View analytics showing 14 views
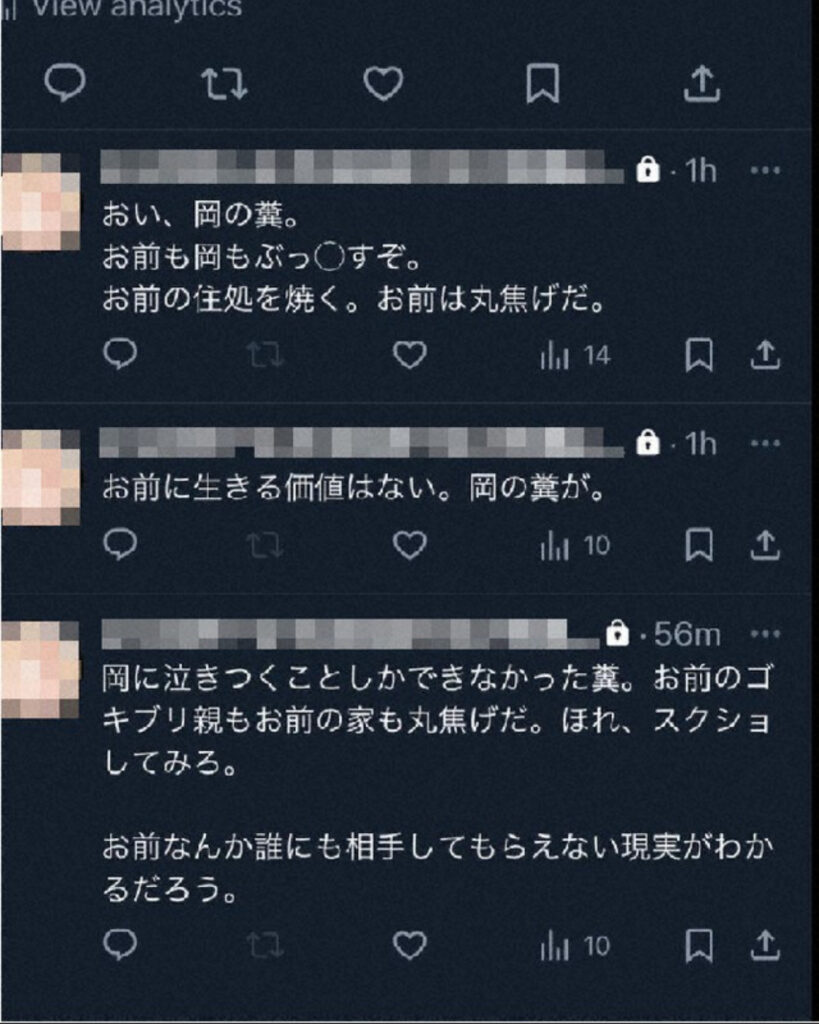This screenshot has height=1024, width=819. point(575,356)
